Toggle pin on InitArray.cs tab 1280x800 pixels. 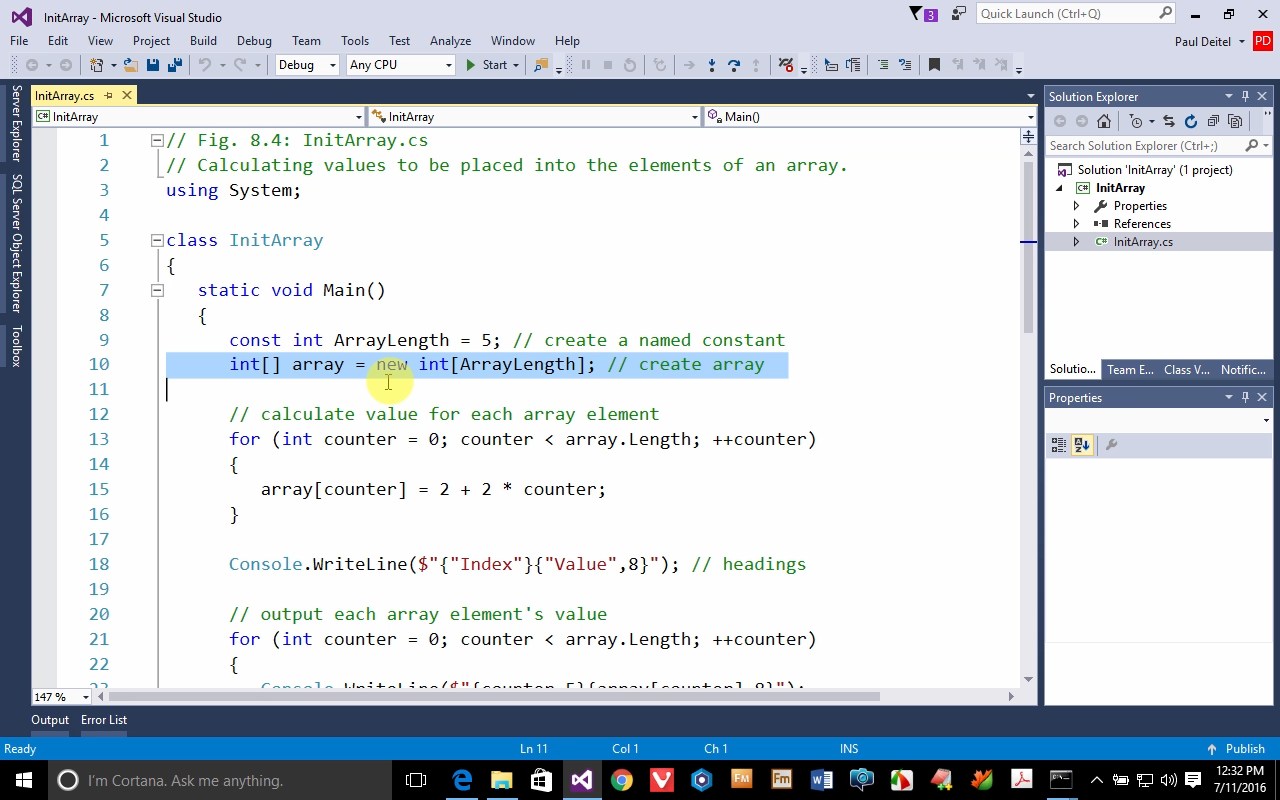[108, 96]
